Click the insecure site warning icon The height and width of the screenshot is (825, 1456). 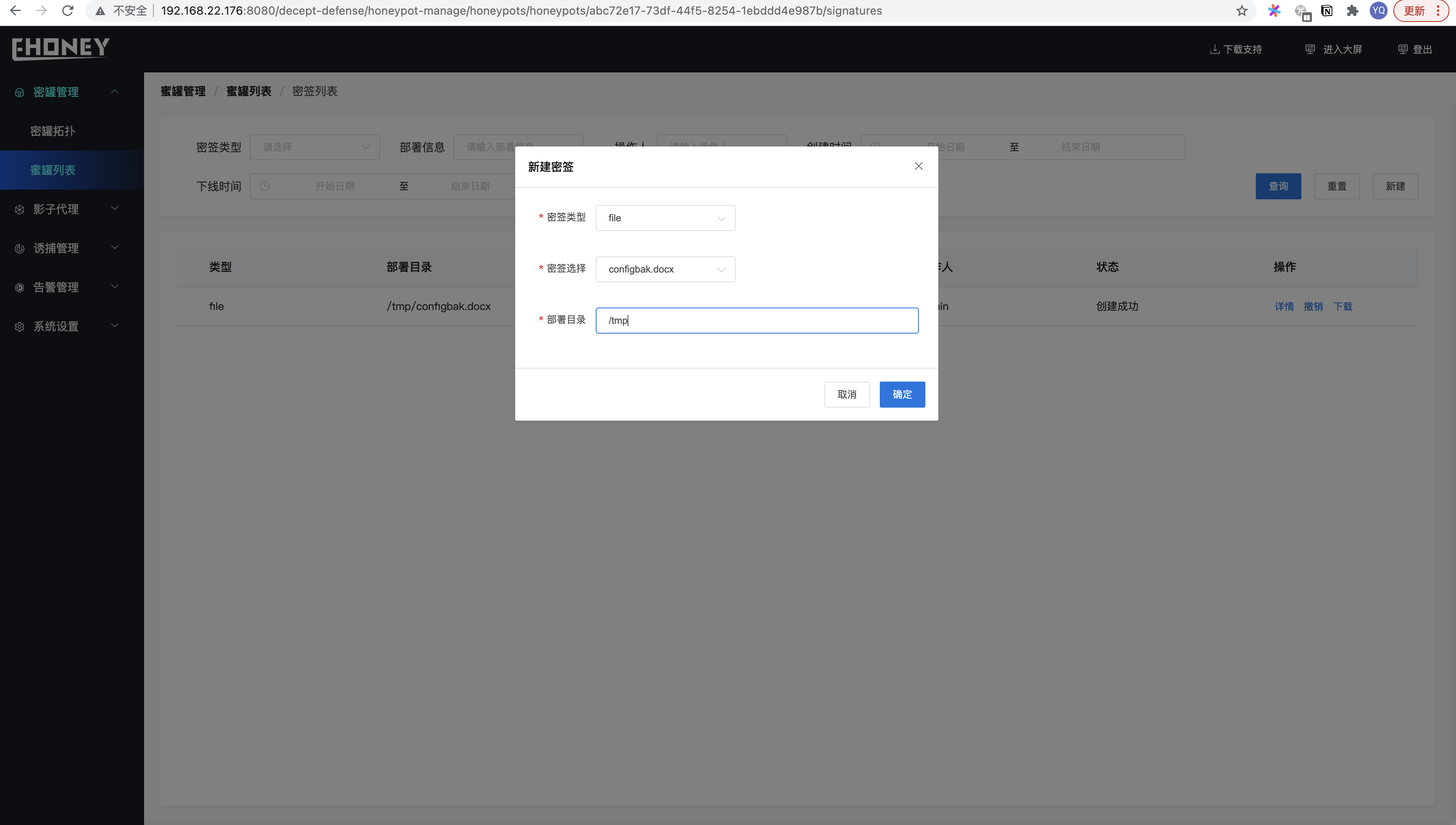101,11
